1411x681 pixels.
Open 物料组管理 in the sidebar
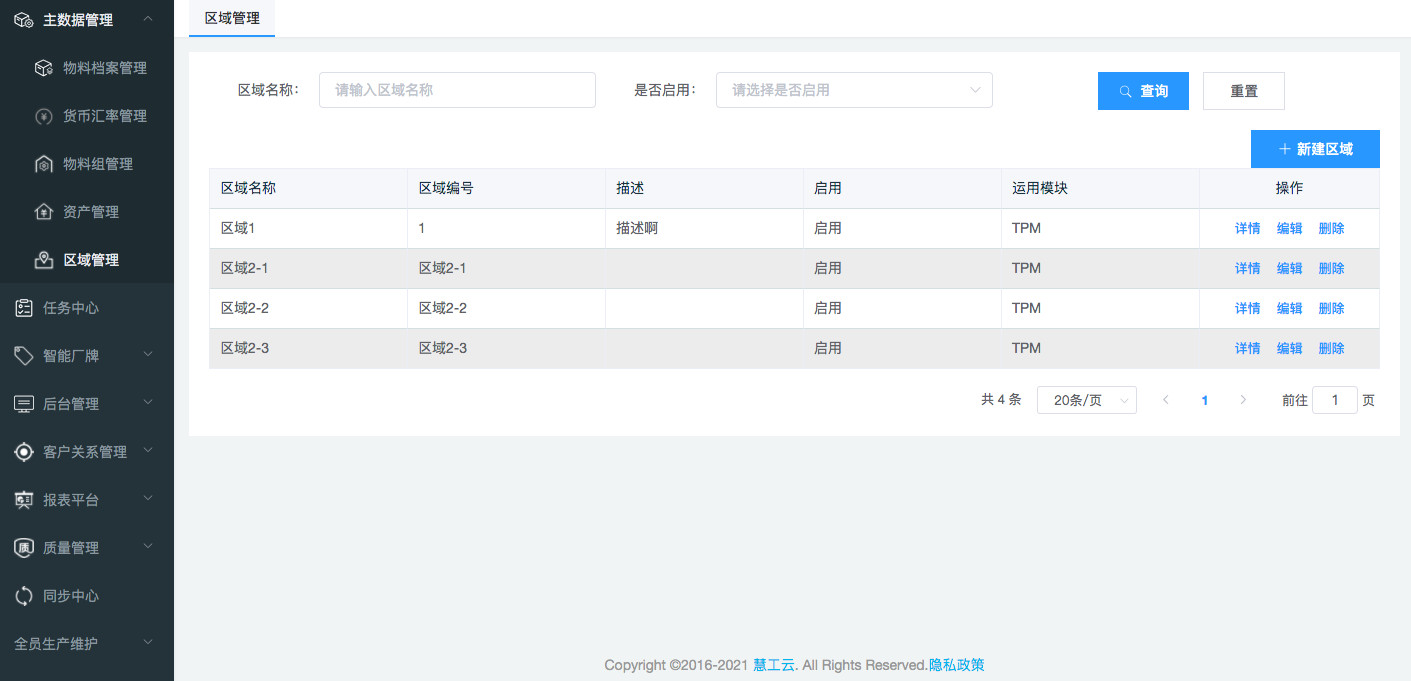click(x=97, y=164)
